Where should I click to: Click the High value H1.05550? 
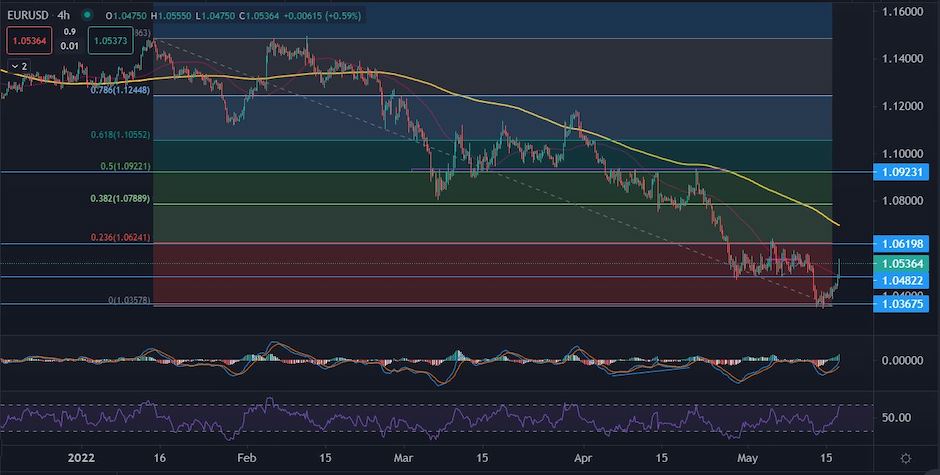[x=173, y=16]
